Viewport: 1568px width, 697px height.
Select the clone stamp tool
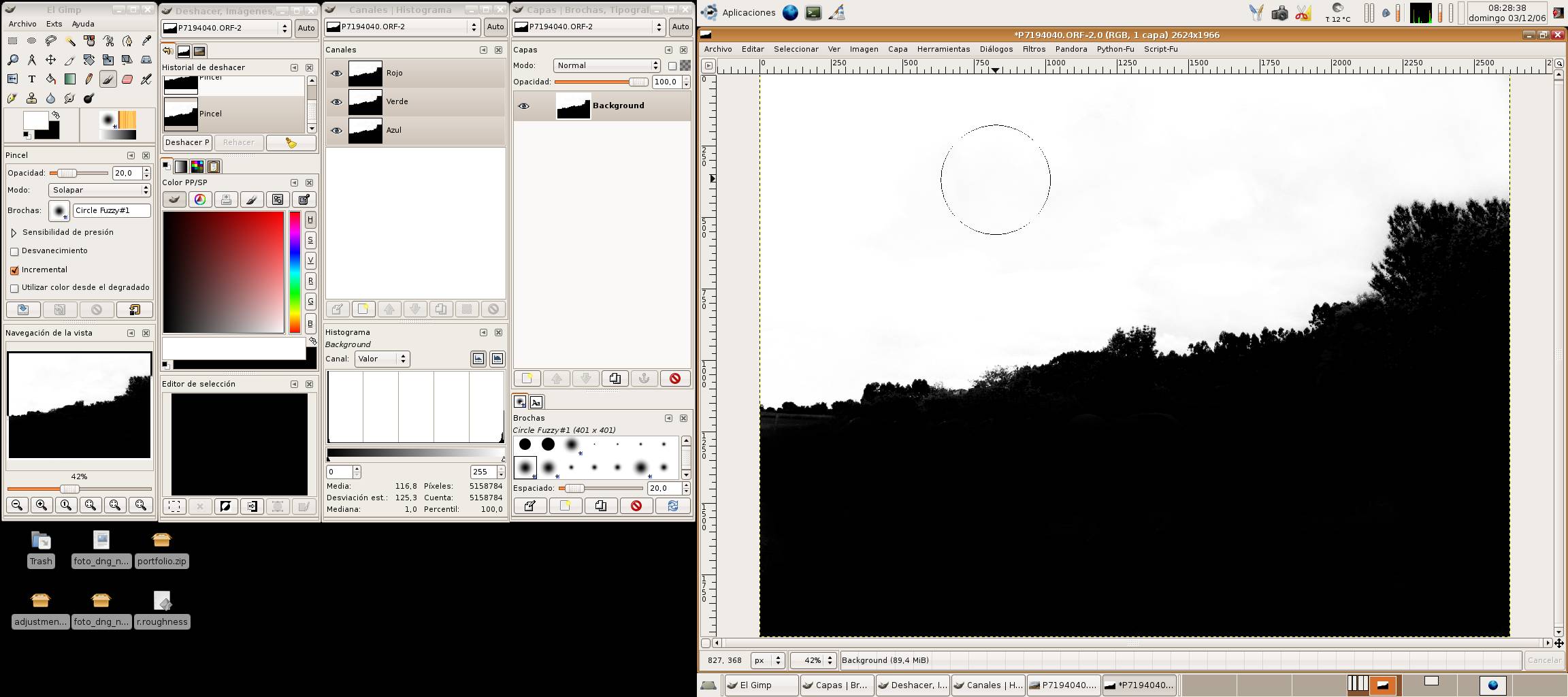(x=31, y=98)
